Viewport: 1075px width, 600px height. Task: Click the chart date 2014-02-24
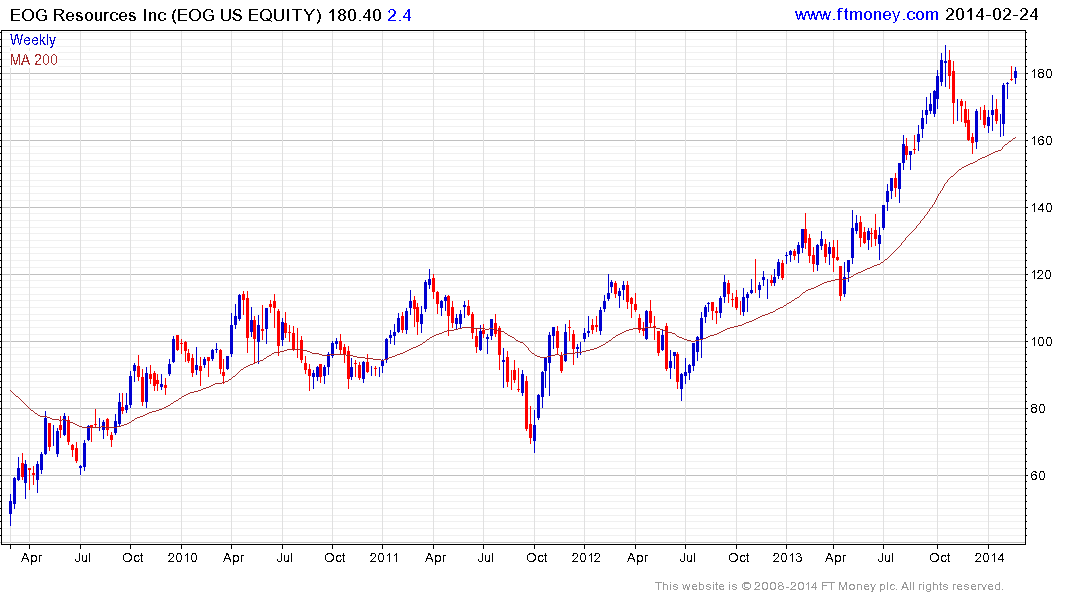pos(991,14)
